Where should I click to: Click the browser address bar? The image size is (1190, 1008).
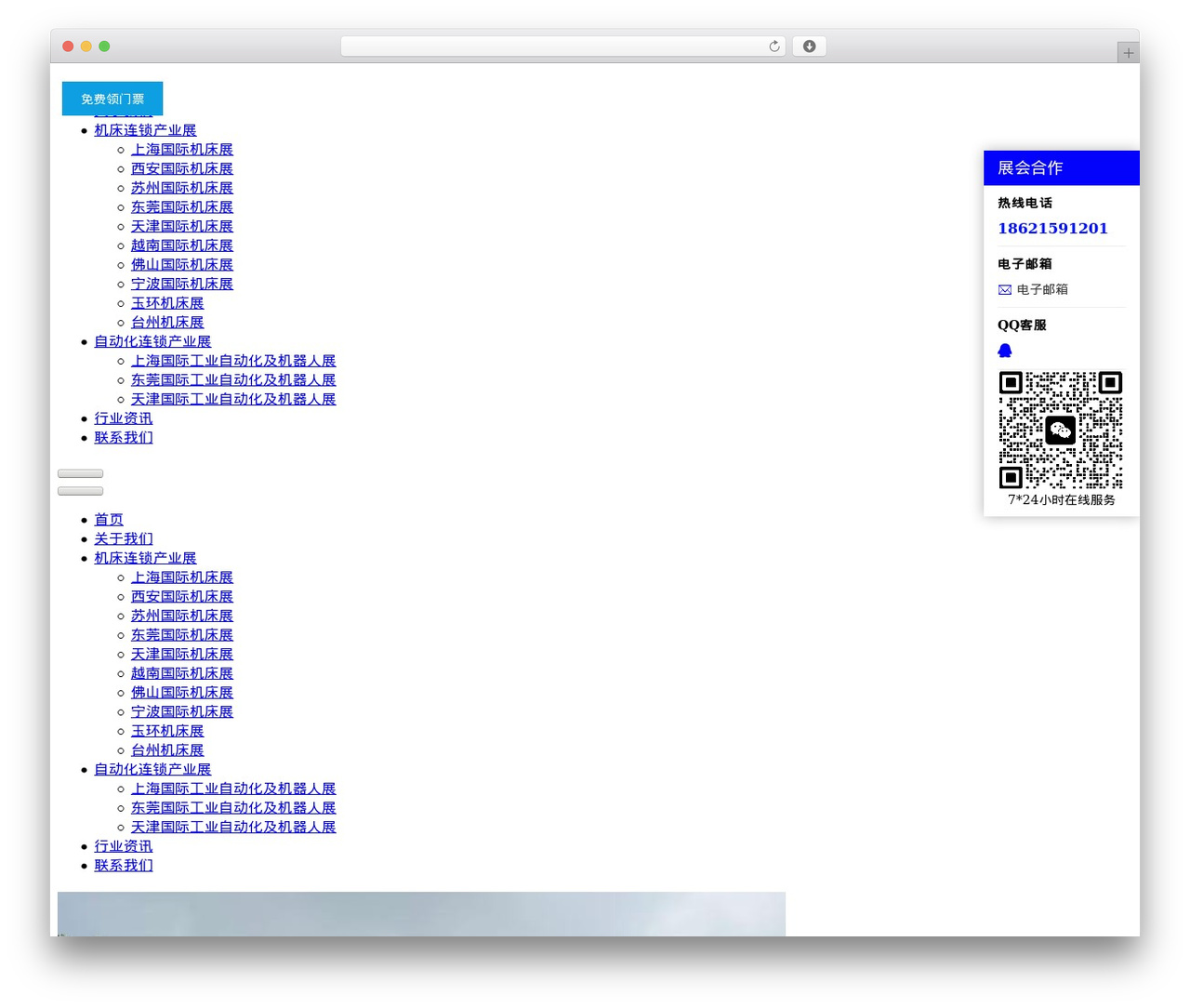click(563, 46)
